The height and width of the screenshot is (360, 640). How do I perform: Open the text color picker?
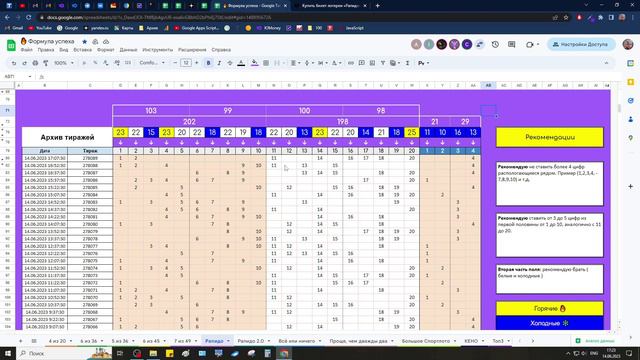pyautogui.click(x=241, y=63)
